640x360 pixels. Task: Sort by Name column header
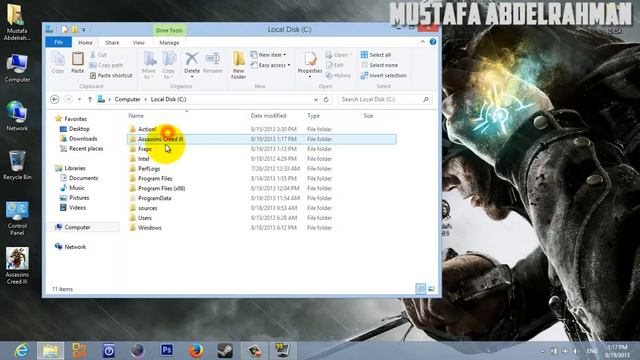(136, 116)
